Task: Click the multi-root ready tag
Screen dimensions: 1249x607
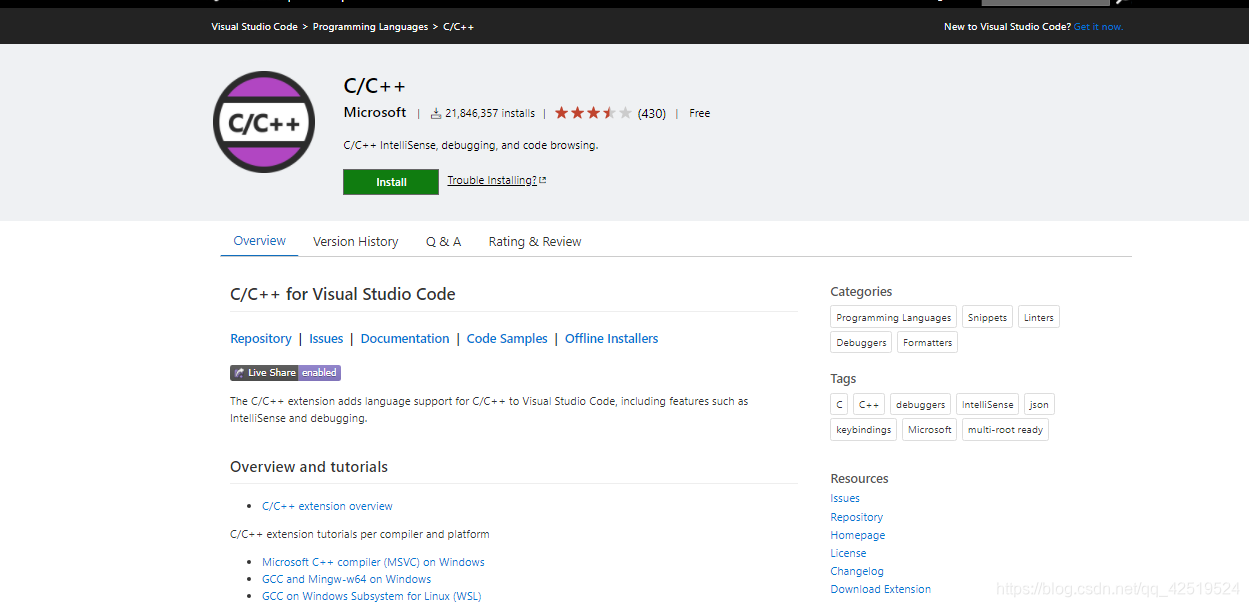Action: tap(1005, 429)
